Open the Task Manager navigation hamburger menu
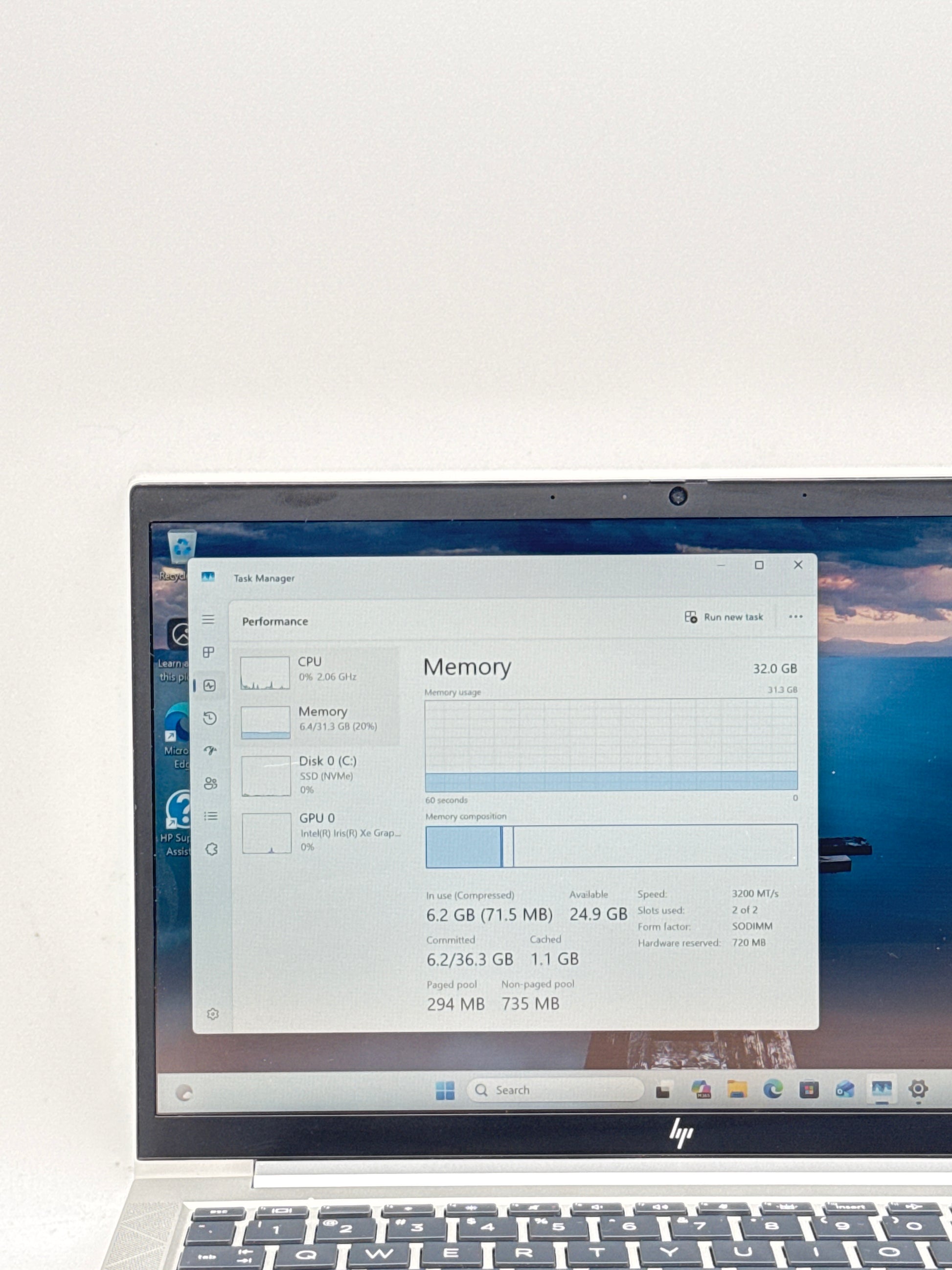This screenshot has height=1270, width=952. [208, 619]
